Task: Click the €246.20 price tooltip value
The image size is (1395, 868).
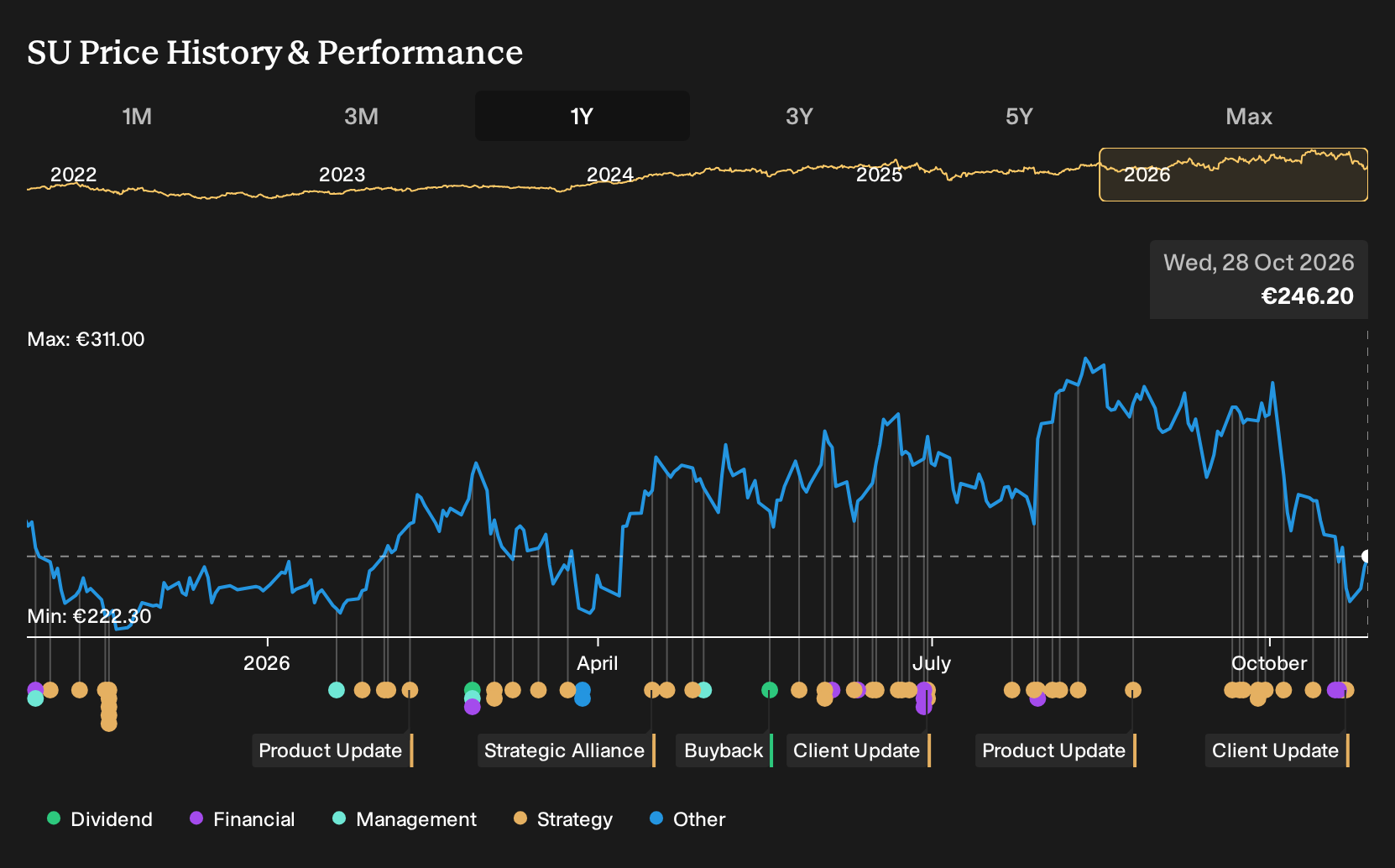Action: [x=1308, y=296]
